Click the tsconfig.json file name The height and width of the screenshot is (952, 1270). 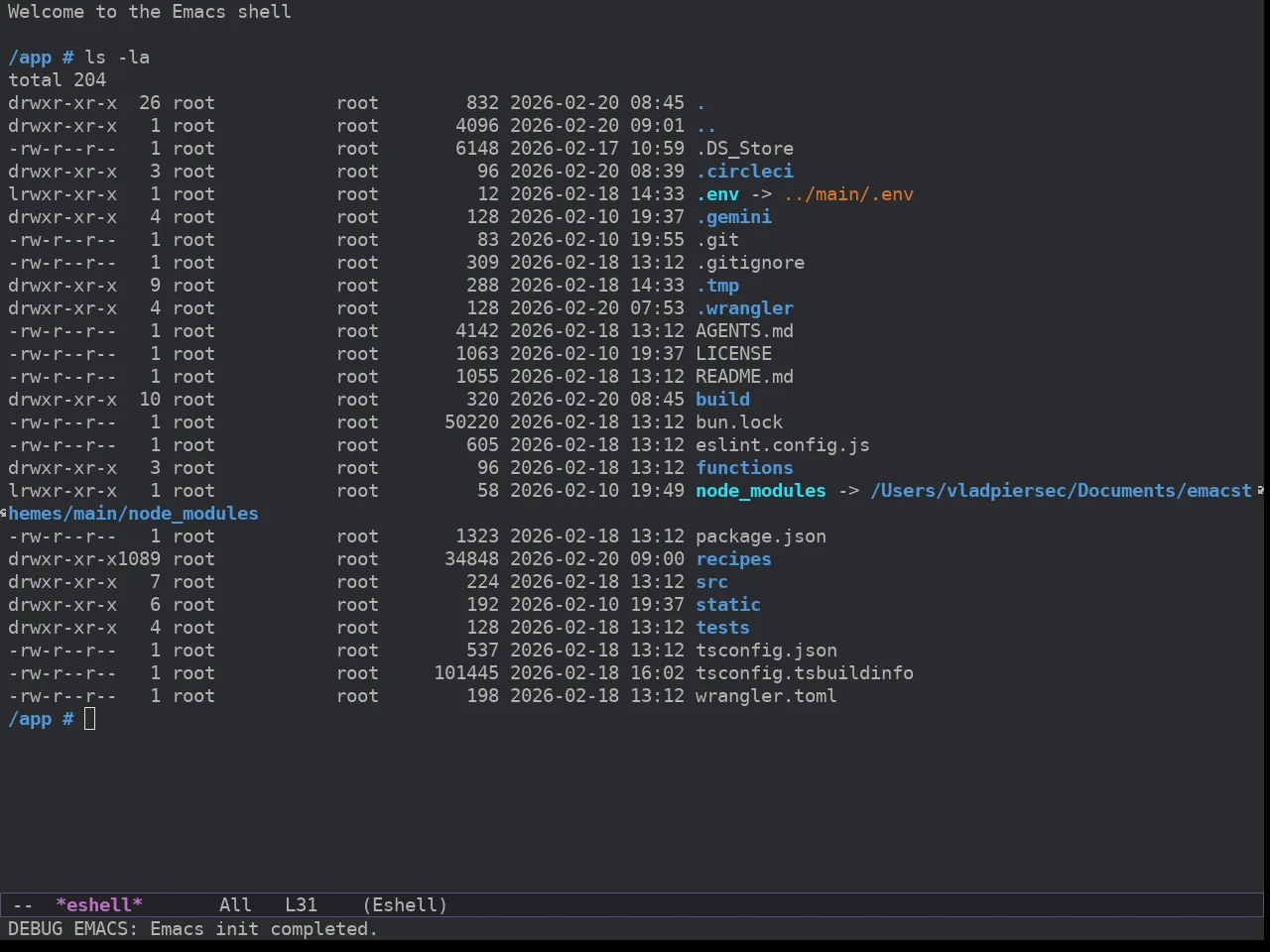767,651
